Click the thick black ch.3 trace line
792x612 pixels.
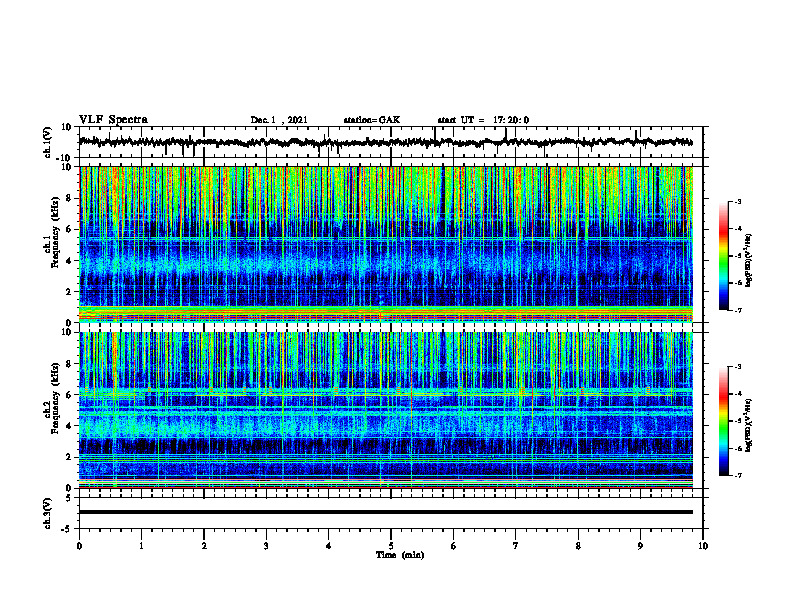pos(386,512)
